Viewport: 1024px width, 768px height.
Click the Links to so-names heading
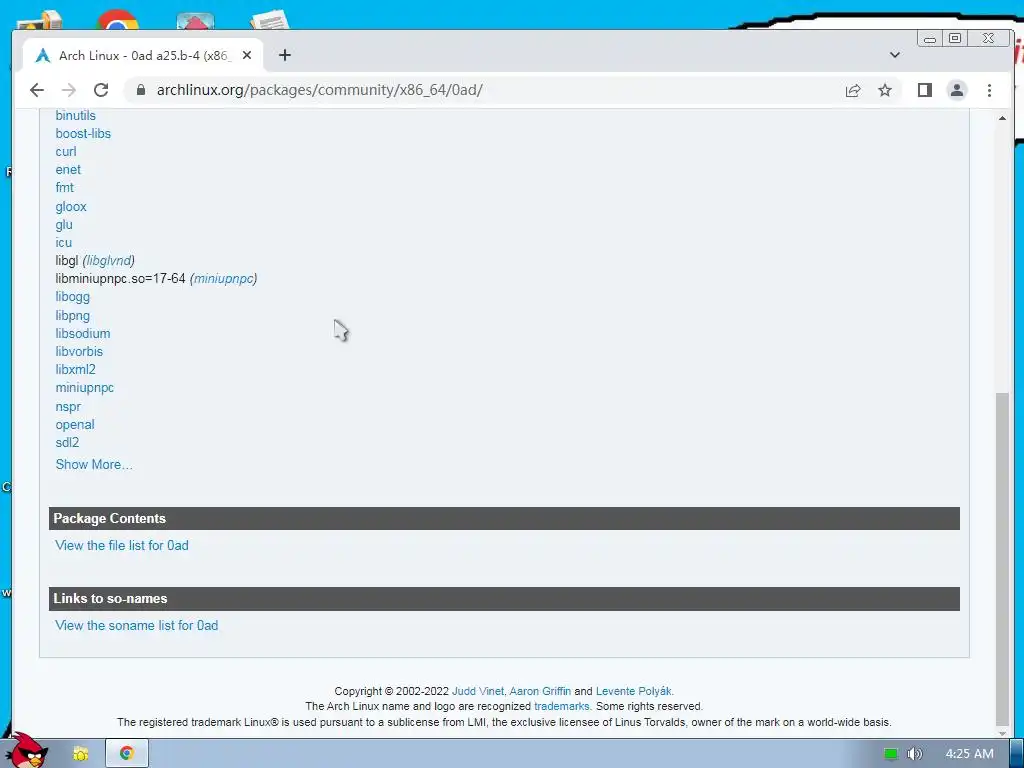pos(110,599)
